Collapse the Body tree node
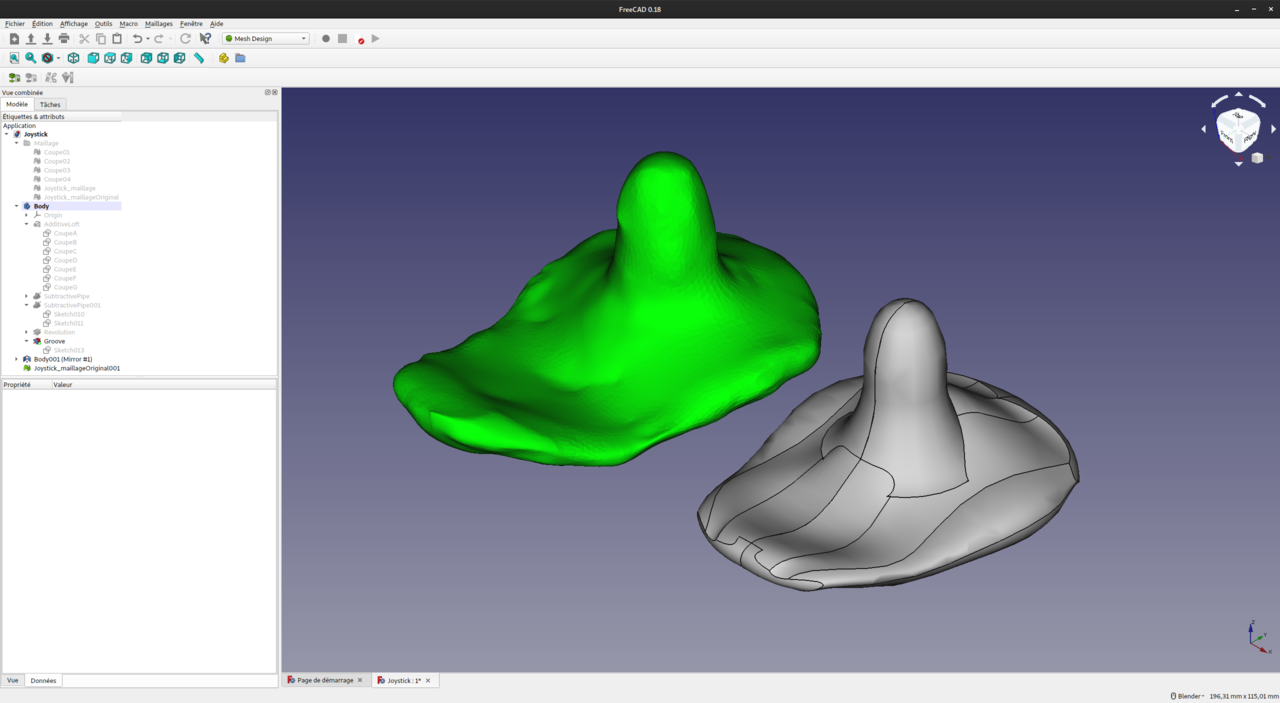 [17, 206]
